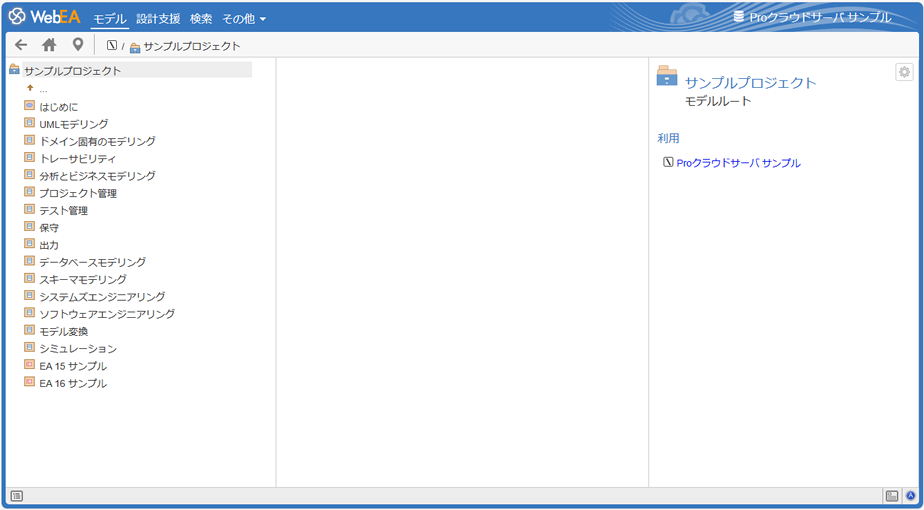The image size is (924, 510).
Task: Open the シミュレーション package
Action: (78, 348)
